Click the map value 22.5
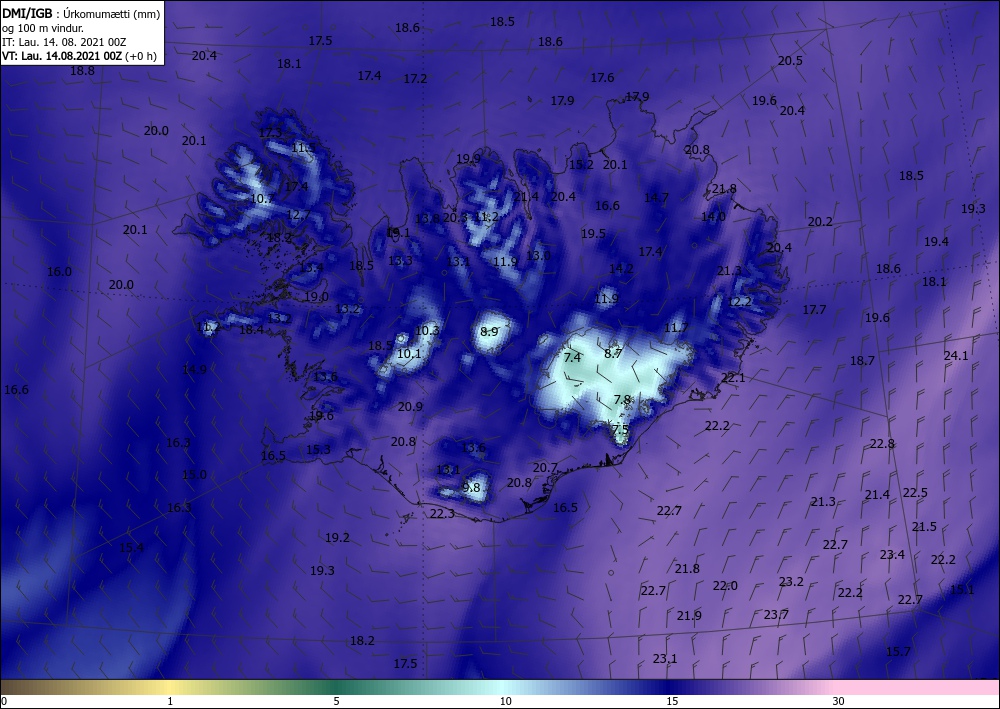 click(915, 493)
